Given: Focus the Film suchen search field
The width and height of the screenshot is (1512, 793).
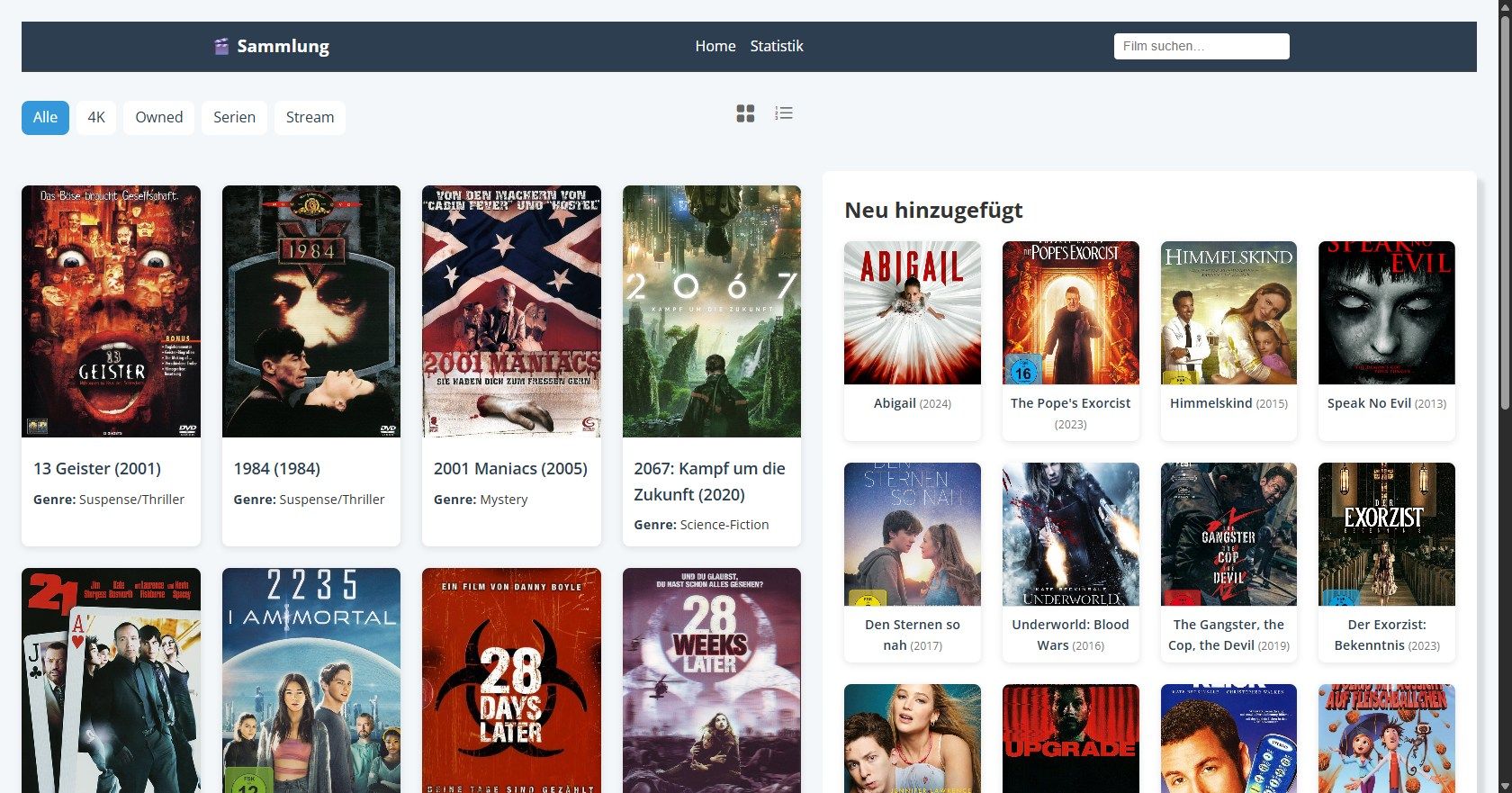Looking at the screenshot, I should pyautogui.click(x=1201, y=46).
